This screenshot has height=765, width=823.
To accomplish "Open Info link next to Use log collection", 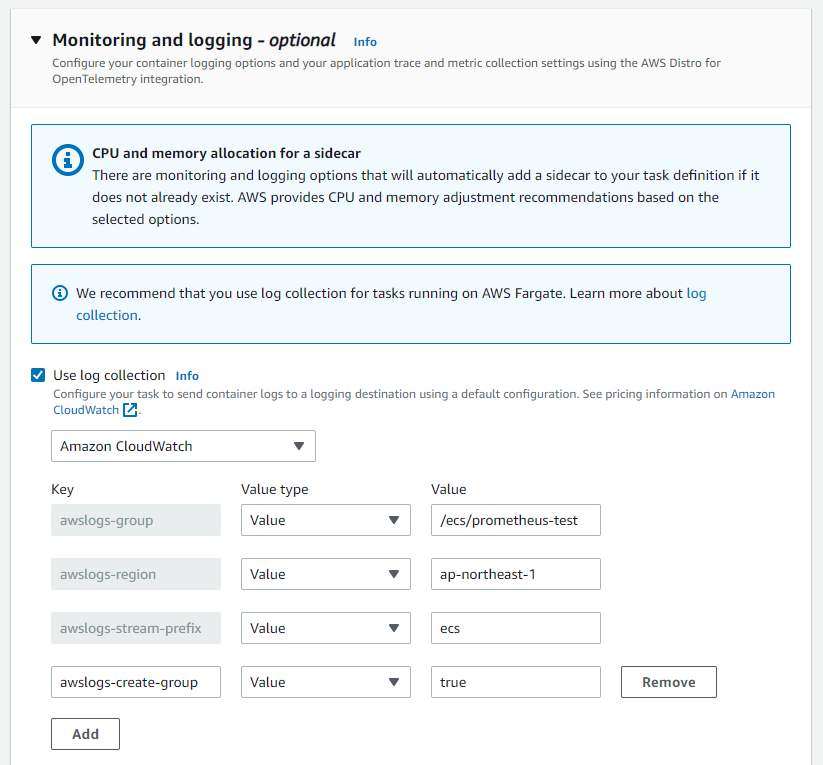I will tap(187, 376).
